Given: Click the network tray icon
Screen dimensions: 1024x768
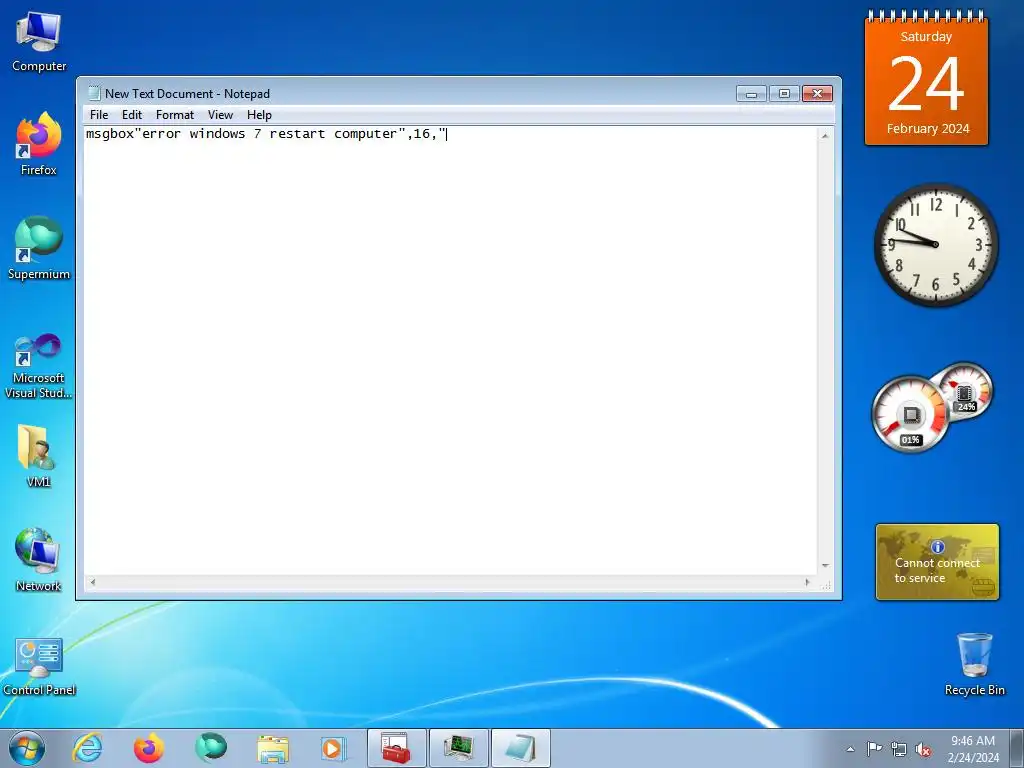Looking at the screenshot, I should point(899,749).
